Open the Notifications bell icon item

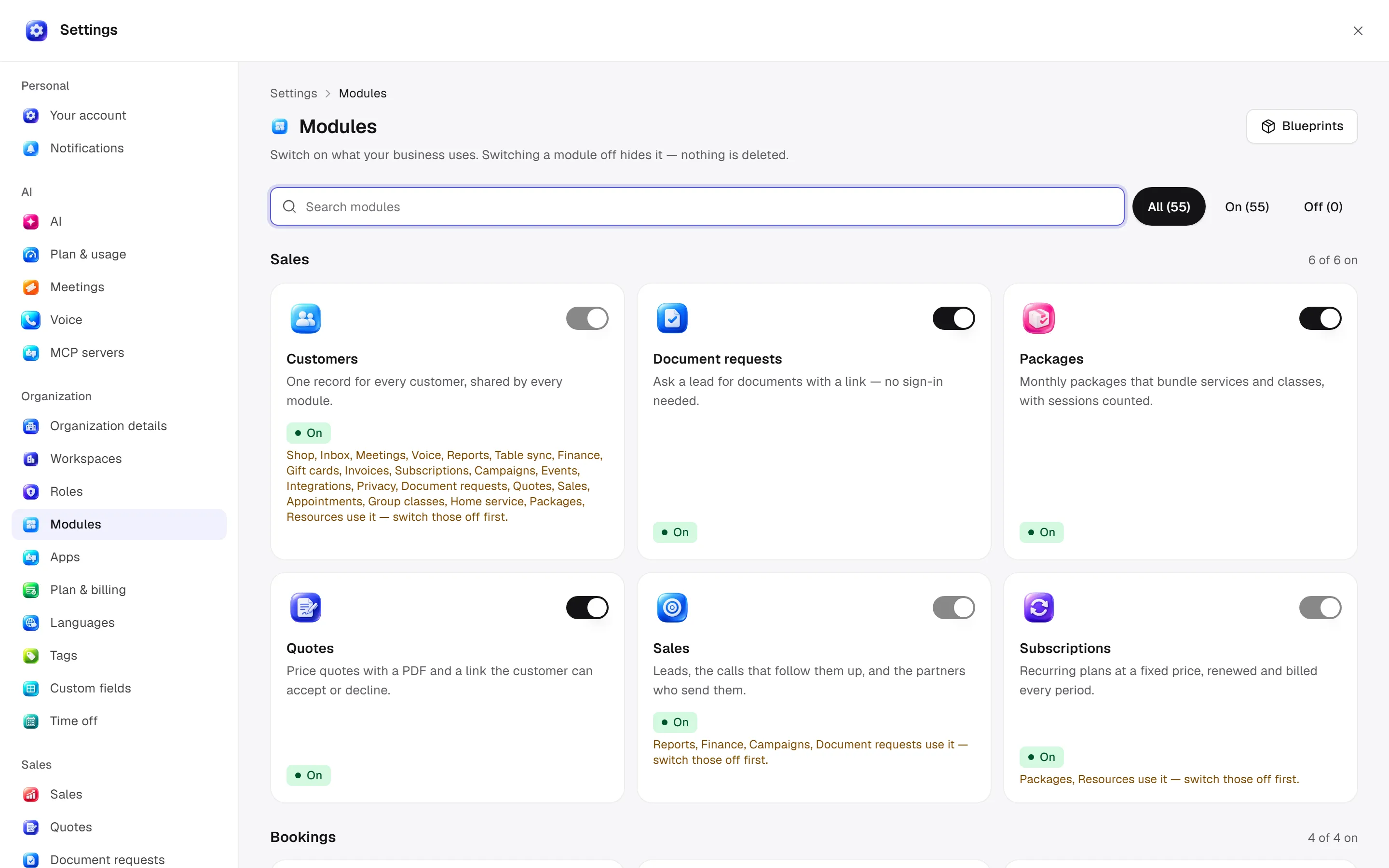(31, 148)
